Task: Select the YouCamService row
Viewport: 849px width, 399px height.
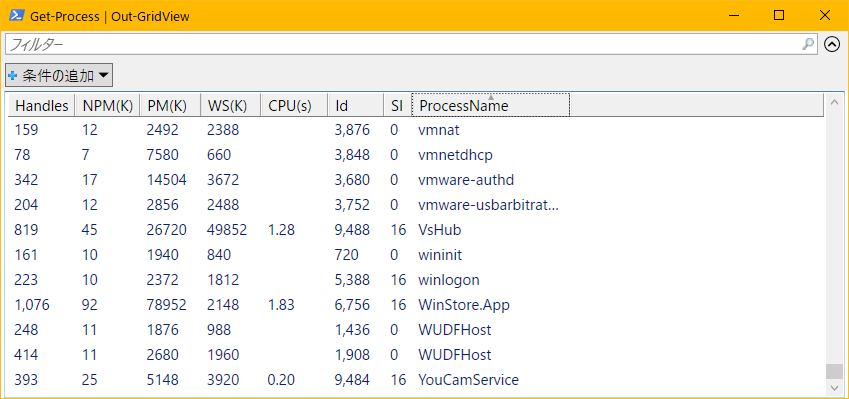Action: [417, 380]
